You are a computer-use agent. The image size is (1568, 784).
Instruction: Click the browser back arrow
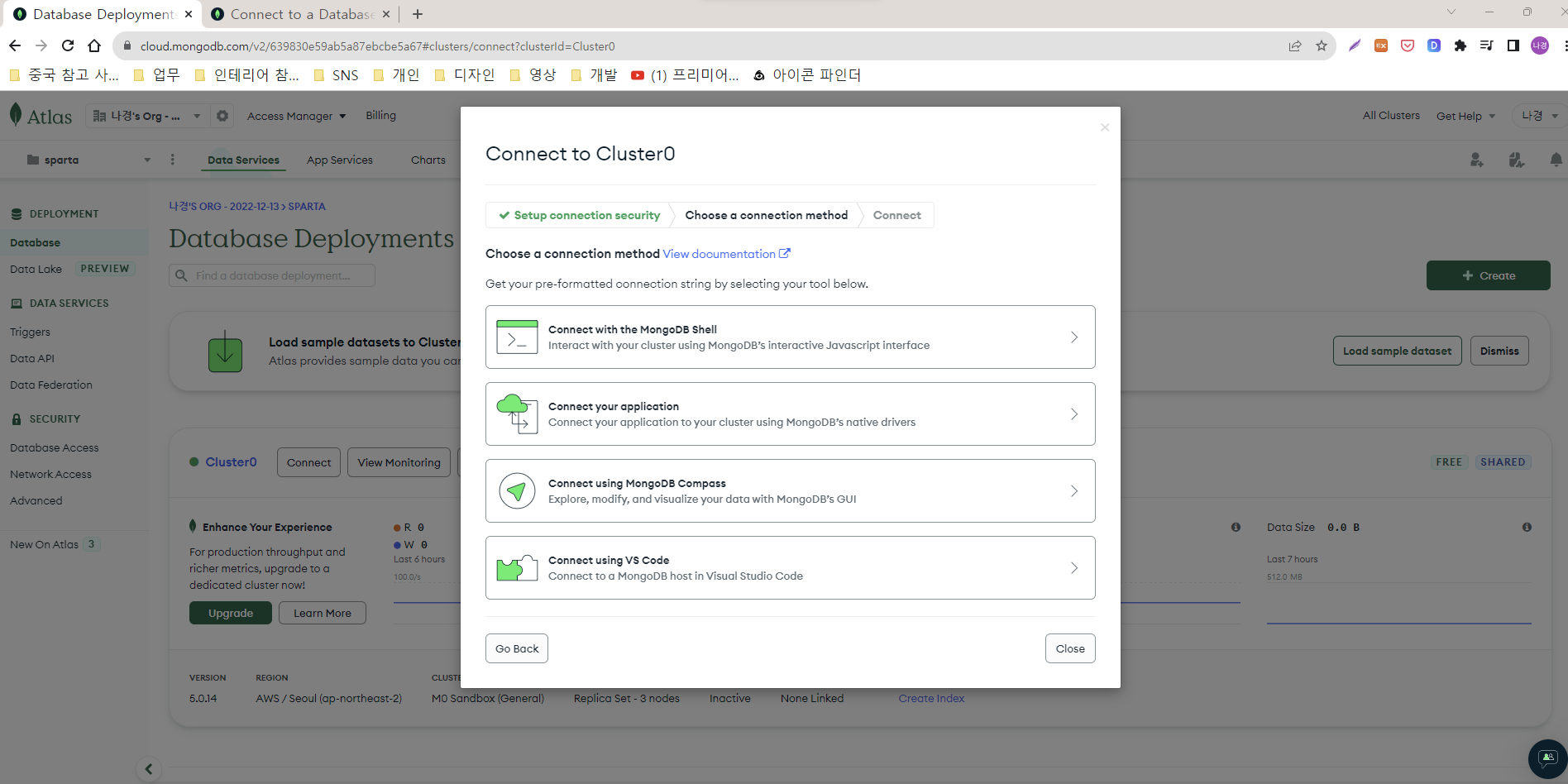pyautogui.click(x=15, y=45)
